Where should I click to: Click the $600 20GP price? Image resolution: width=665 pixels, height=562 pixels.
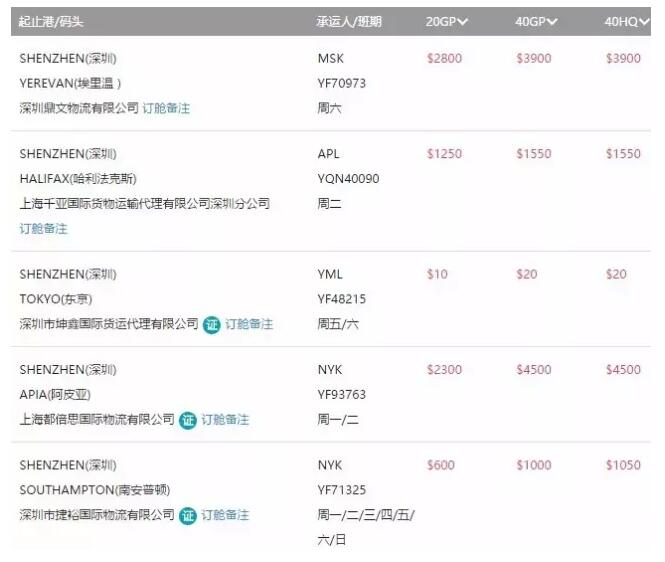click(x=441, y=465)
